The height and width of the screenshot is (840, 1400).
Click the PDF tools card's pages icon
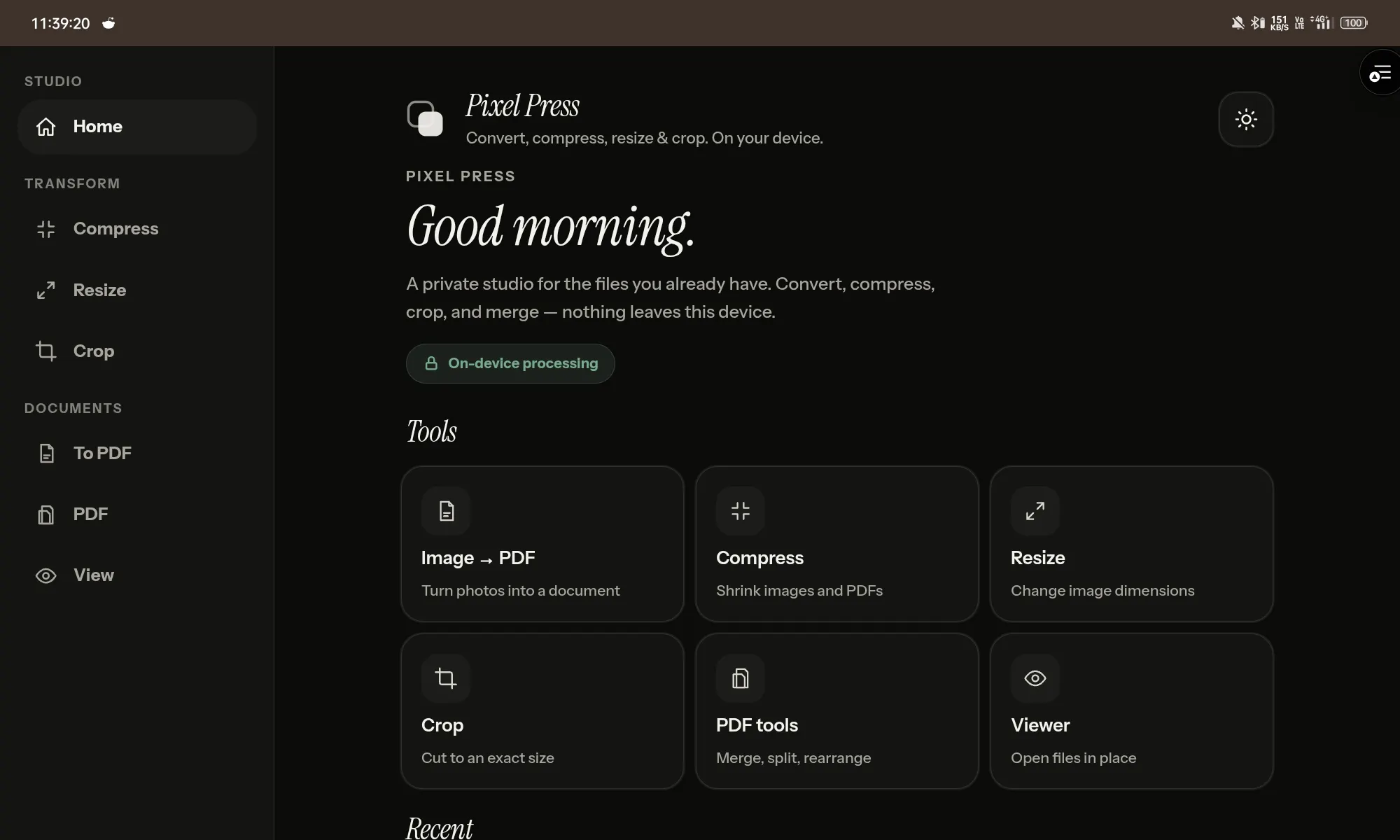pos(741,678)
